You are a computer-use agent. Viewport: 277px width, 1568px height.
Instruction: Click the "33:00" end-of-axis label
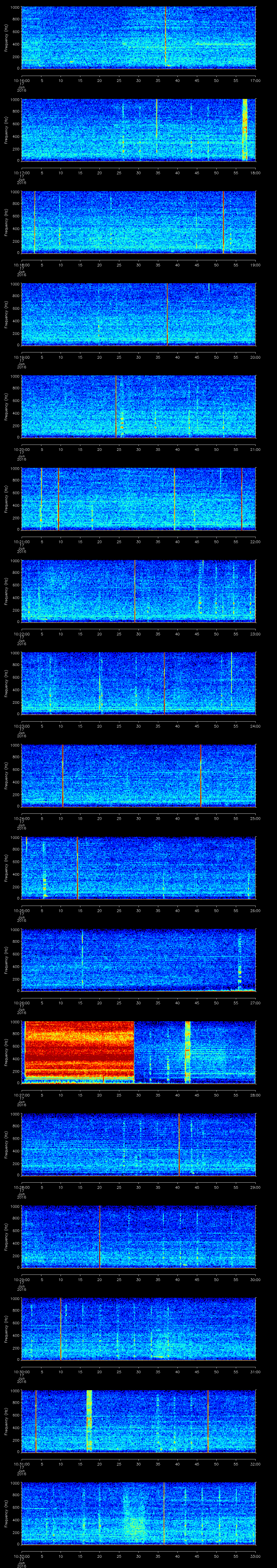[255, 1556]
